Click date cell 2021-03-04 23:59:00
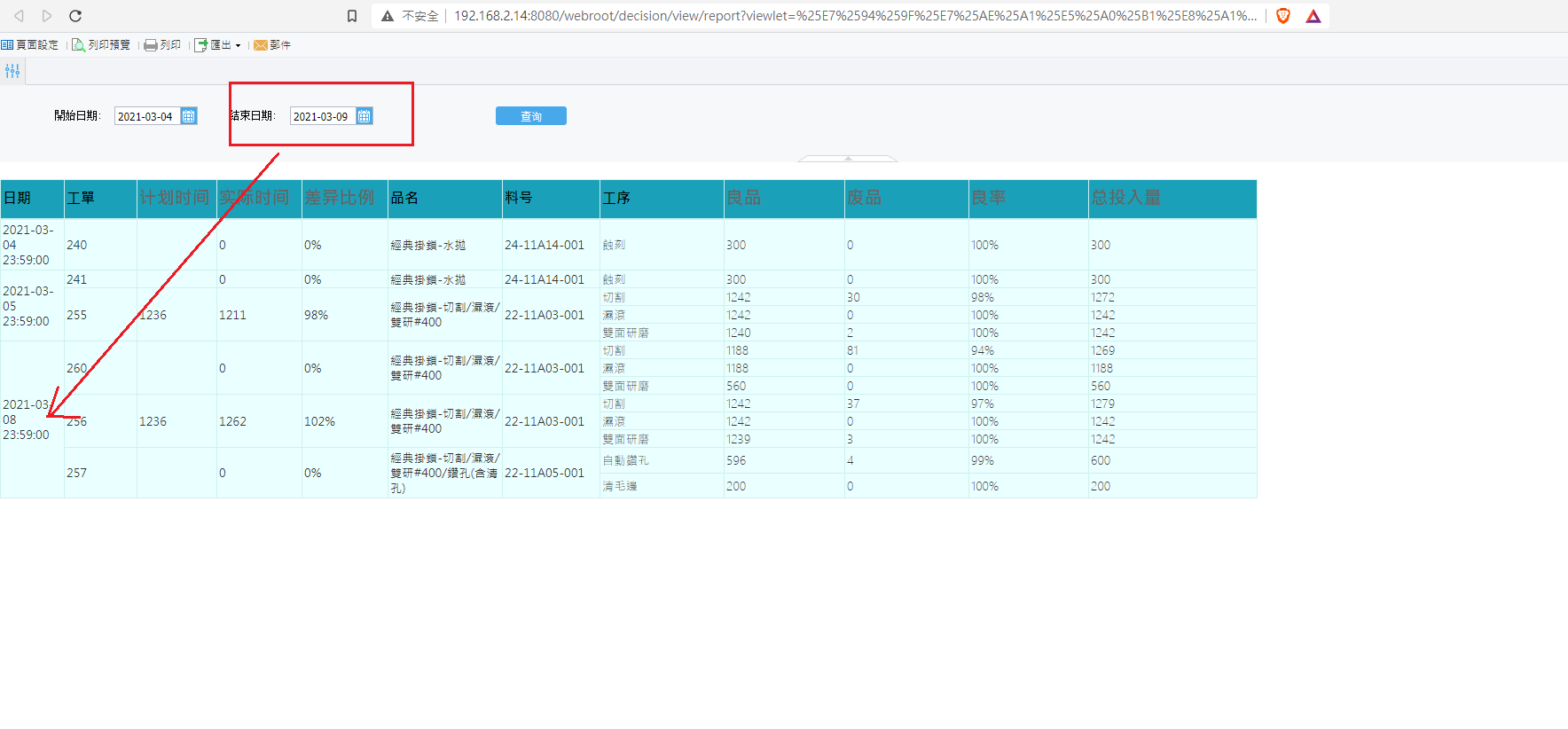 [32, 245]
